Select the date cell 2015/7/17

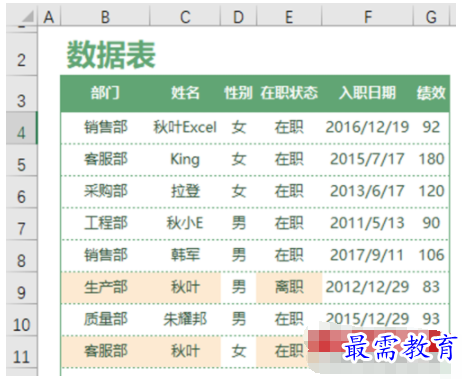(x=368, y=160)
